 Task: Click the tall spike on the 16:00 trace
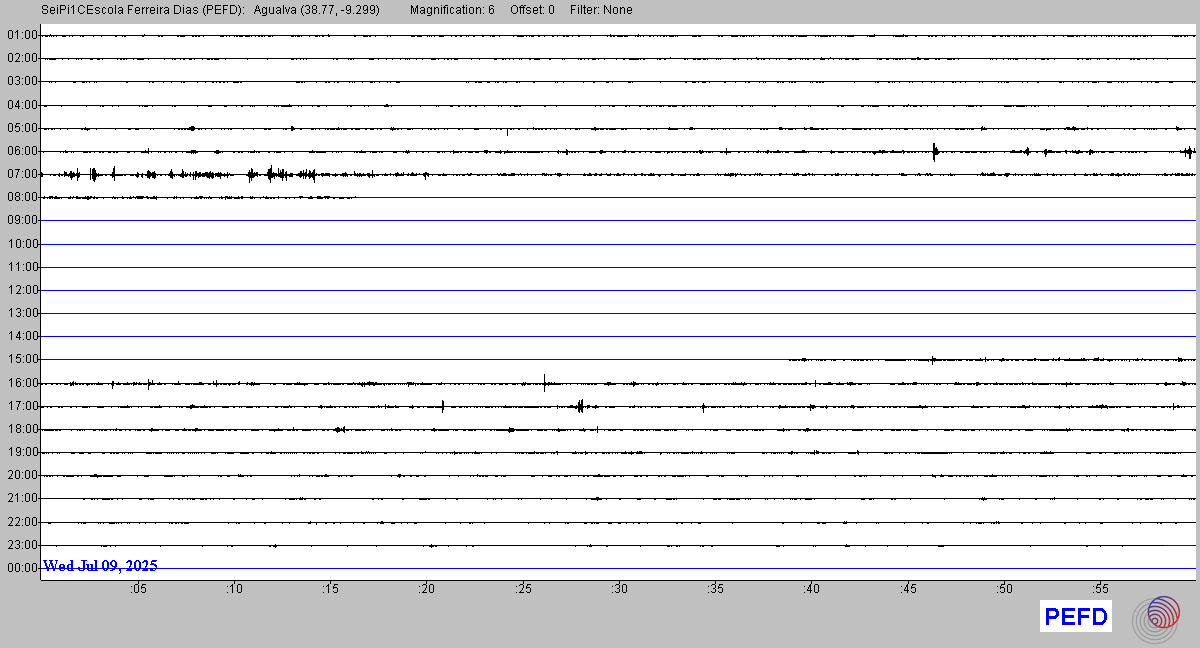545,382
